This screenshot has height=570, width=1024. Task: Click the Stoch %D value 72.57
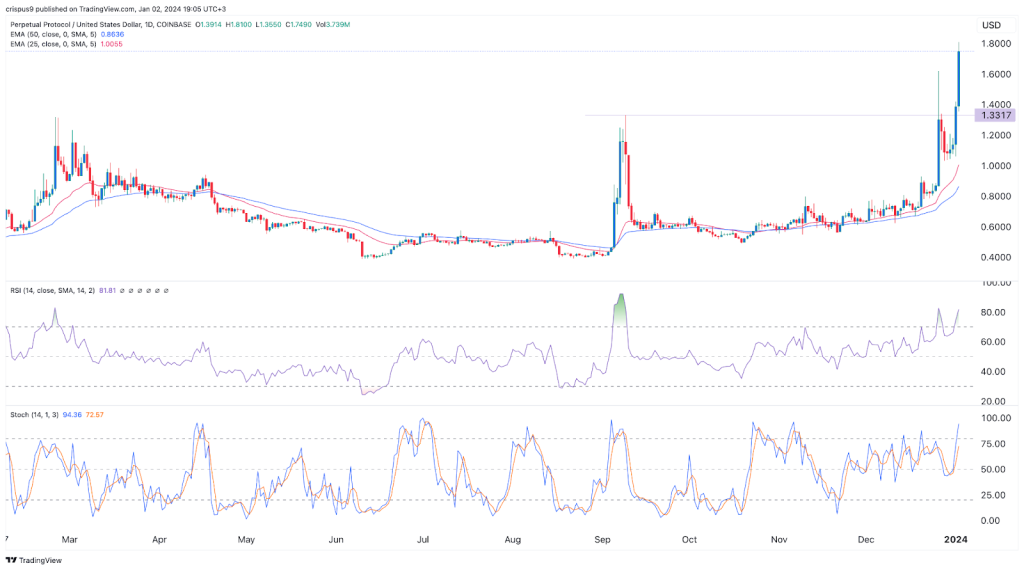[x=95, y=415]
